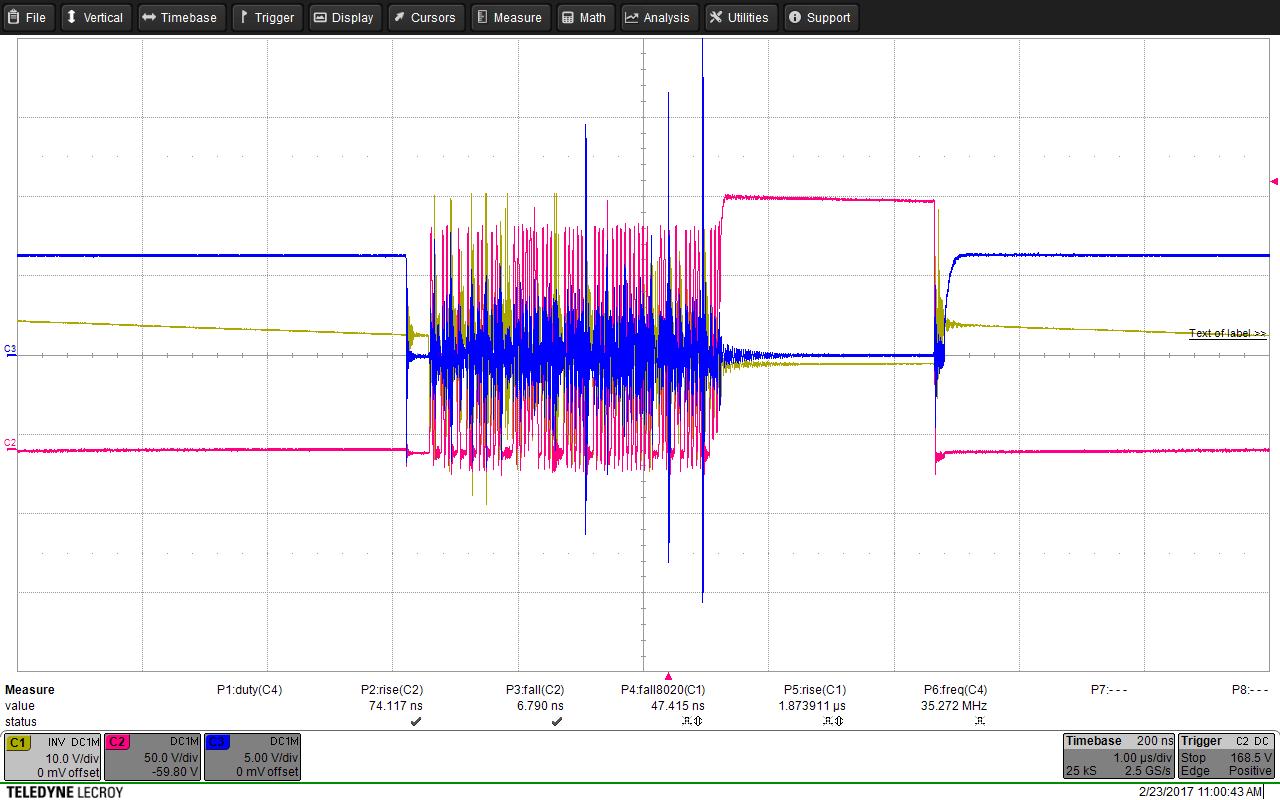Open the File menu
The height and width of the screenshot is (800, 1280).
pos(28,17)
